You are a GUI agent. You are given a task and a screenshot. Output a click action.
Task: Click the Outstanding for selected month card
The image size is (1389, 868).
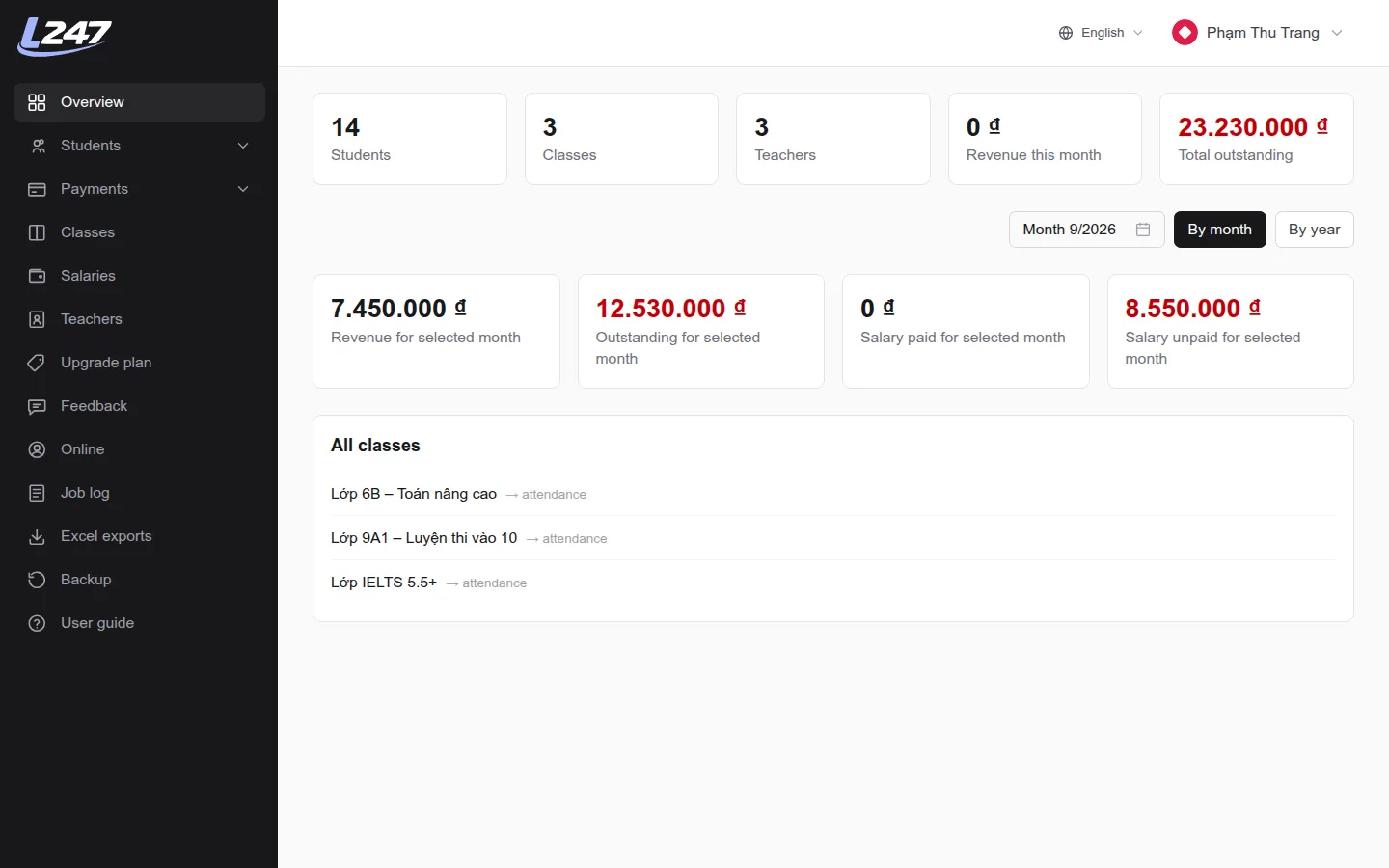tap(701, 332)
